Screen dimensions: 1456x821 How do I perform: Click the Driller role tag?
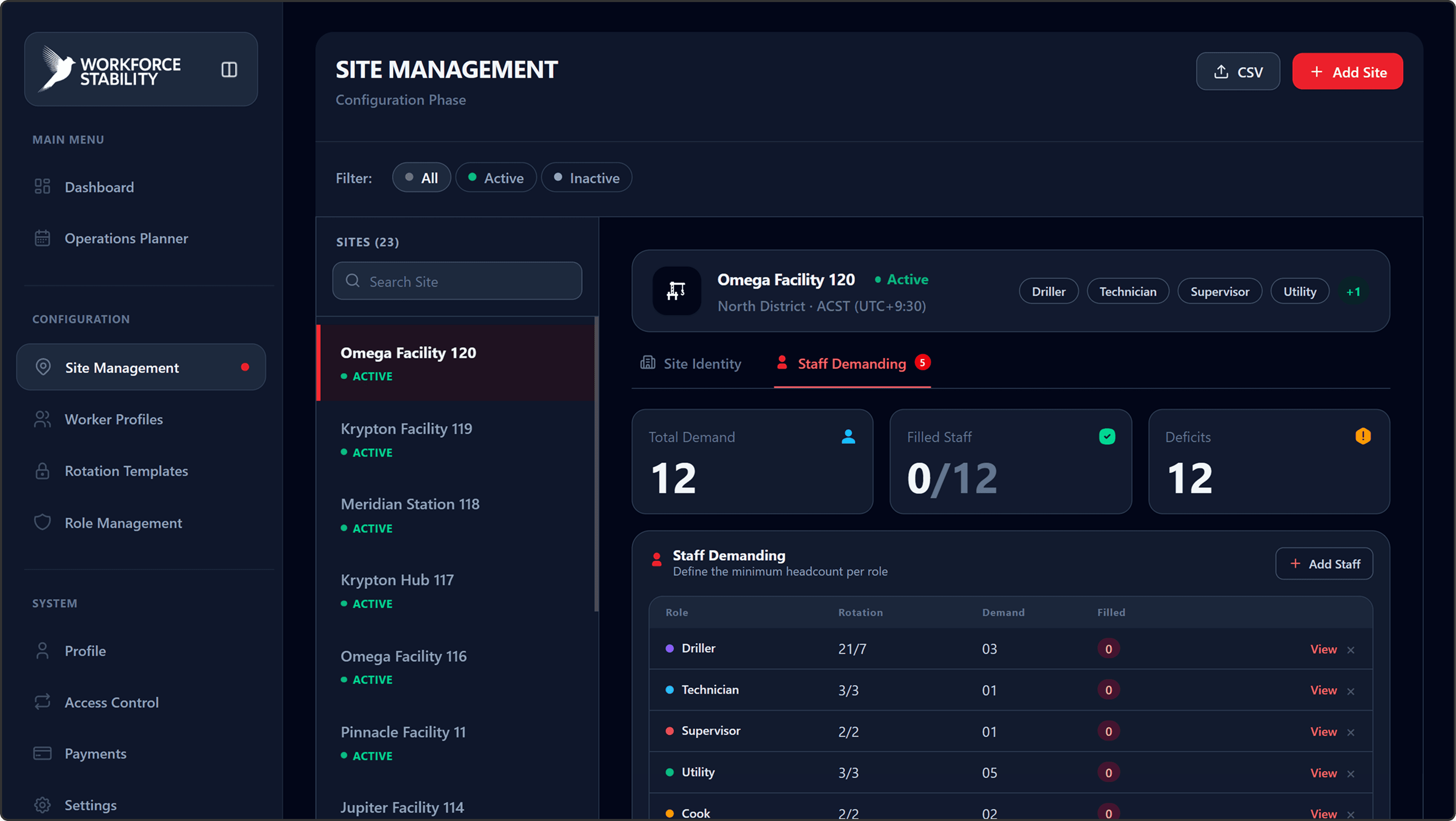click(1049, 291)
